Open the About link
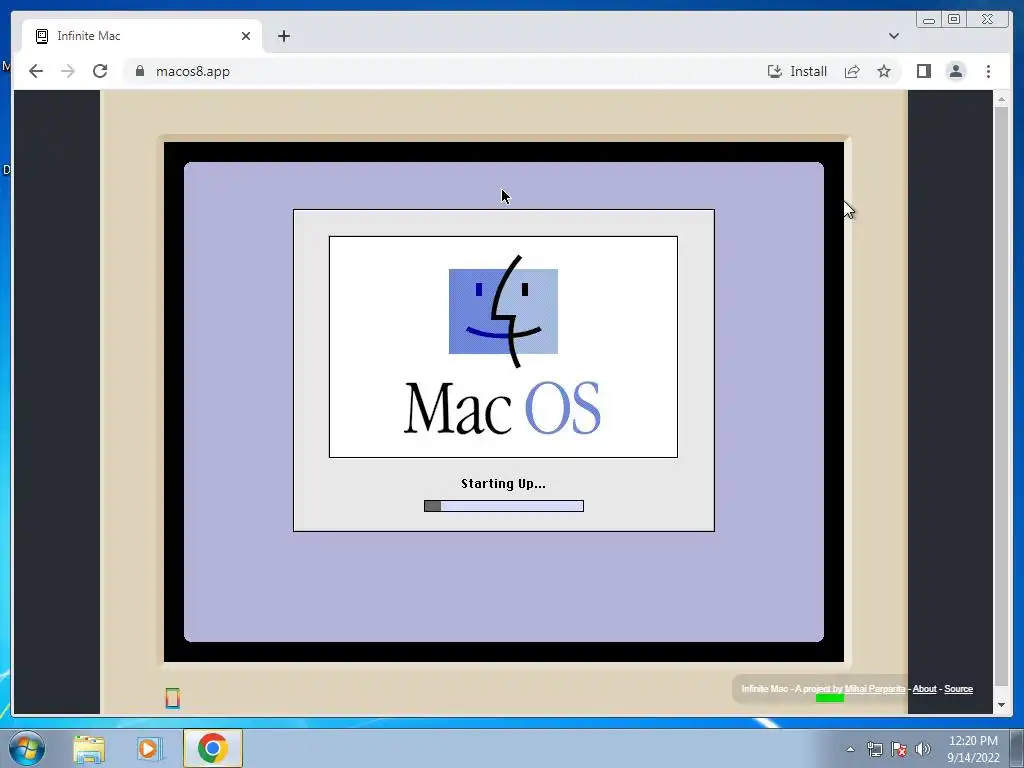This screenshot has height=768, width=1024. tap(924, 689)
